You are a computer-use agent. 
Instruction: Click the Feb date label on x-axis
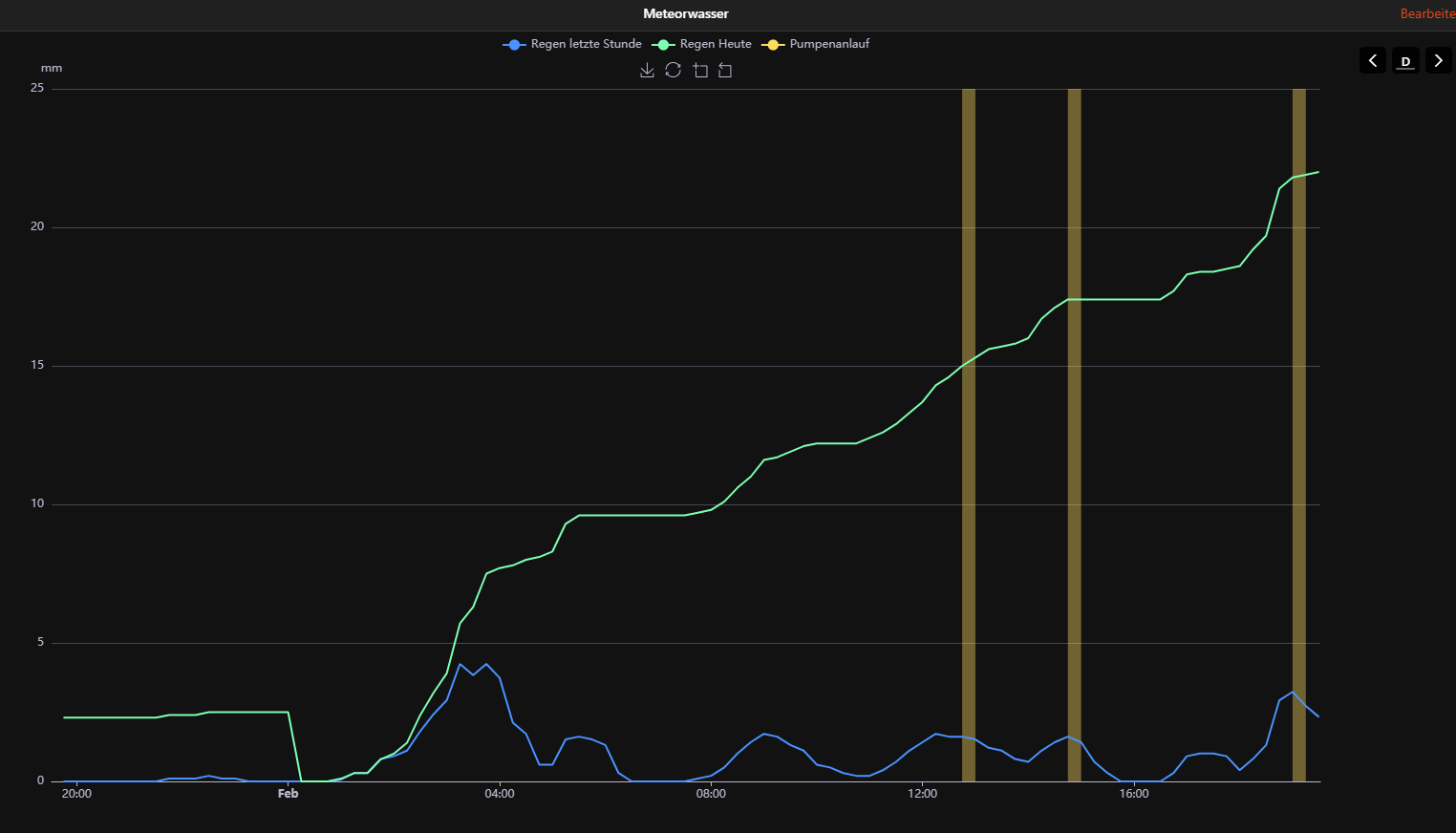click(288, 794)
